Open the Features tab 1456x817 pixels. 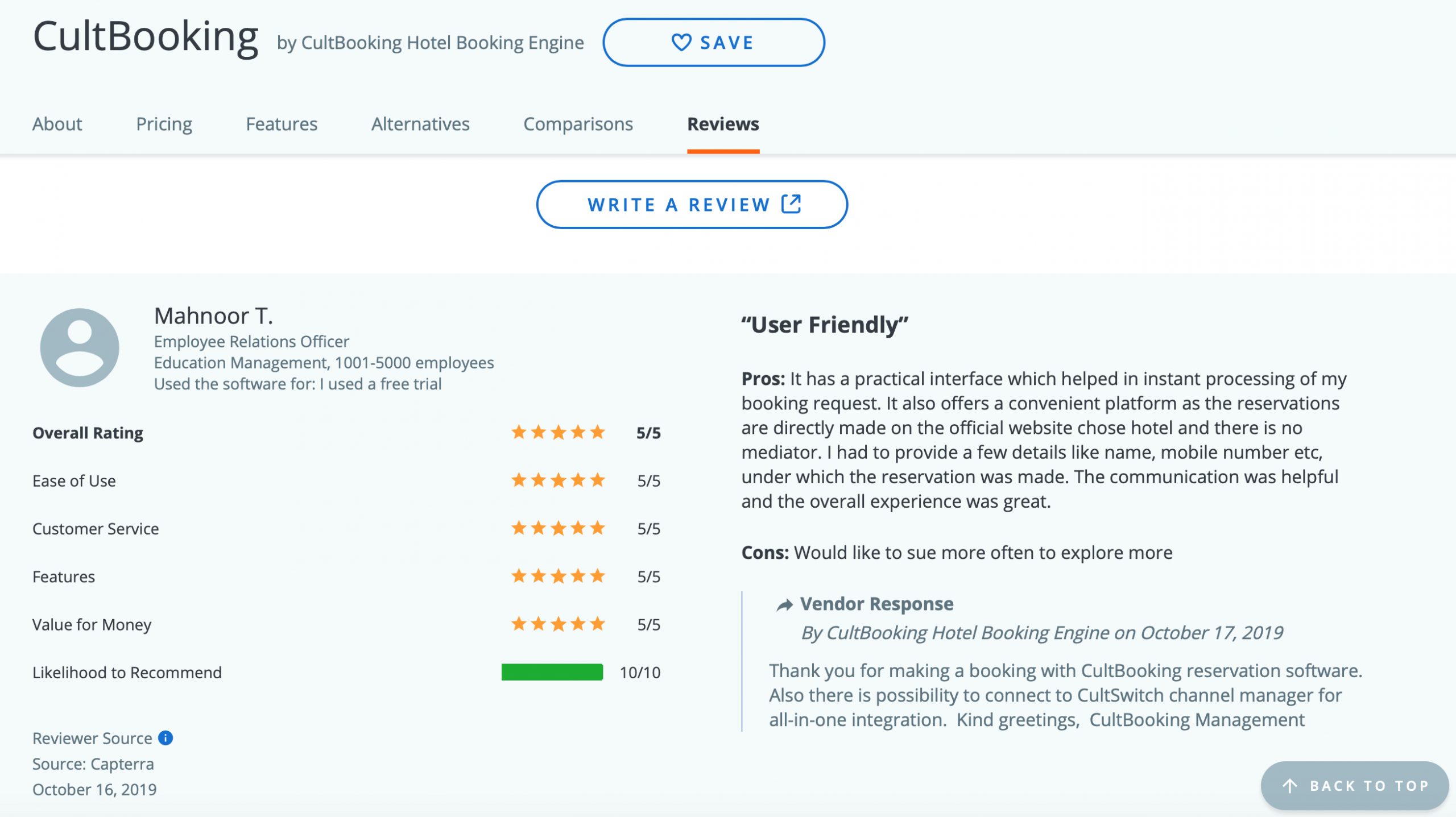tap(282, 123)
